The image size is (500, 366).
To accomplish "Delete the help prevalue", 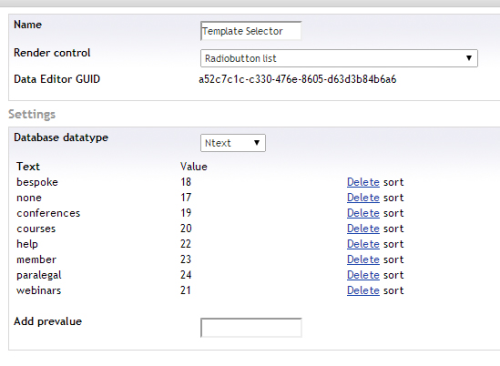I will click(x=363, y=244).
